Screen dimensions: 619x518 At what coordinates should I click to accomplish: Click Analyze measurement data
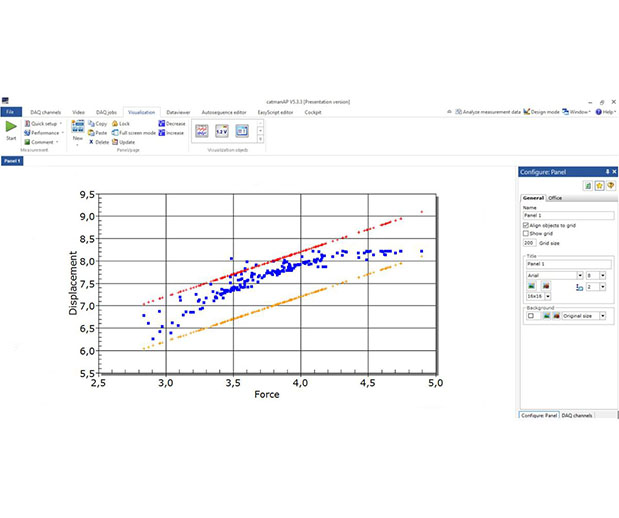pos(487,112)
